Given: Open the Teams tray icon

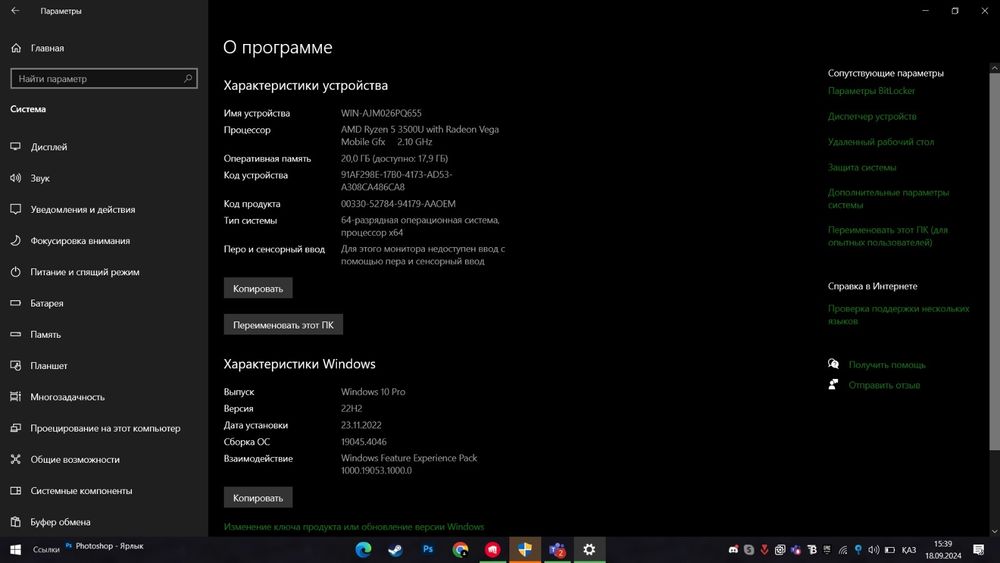Looking at the screenshot, I should 795,550.
